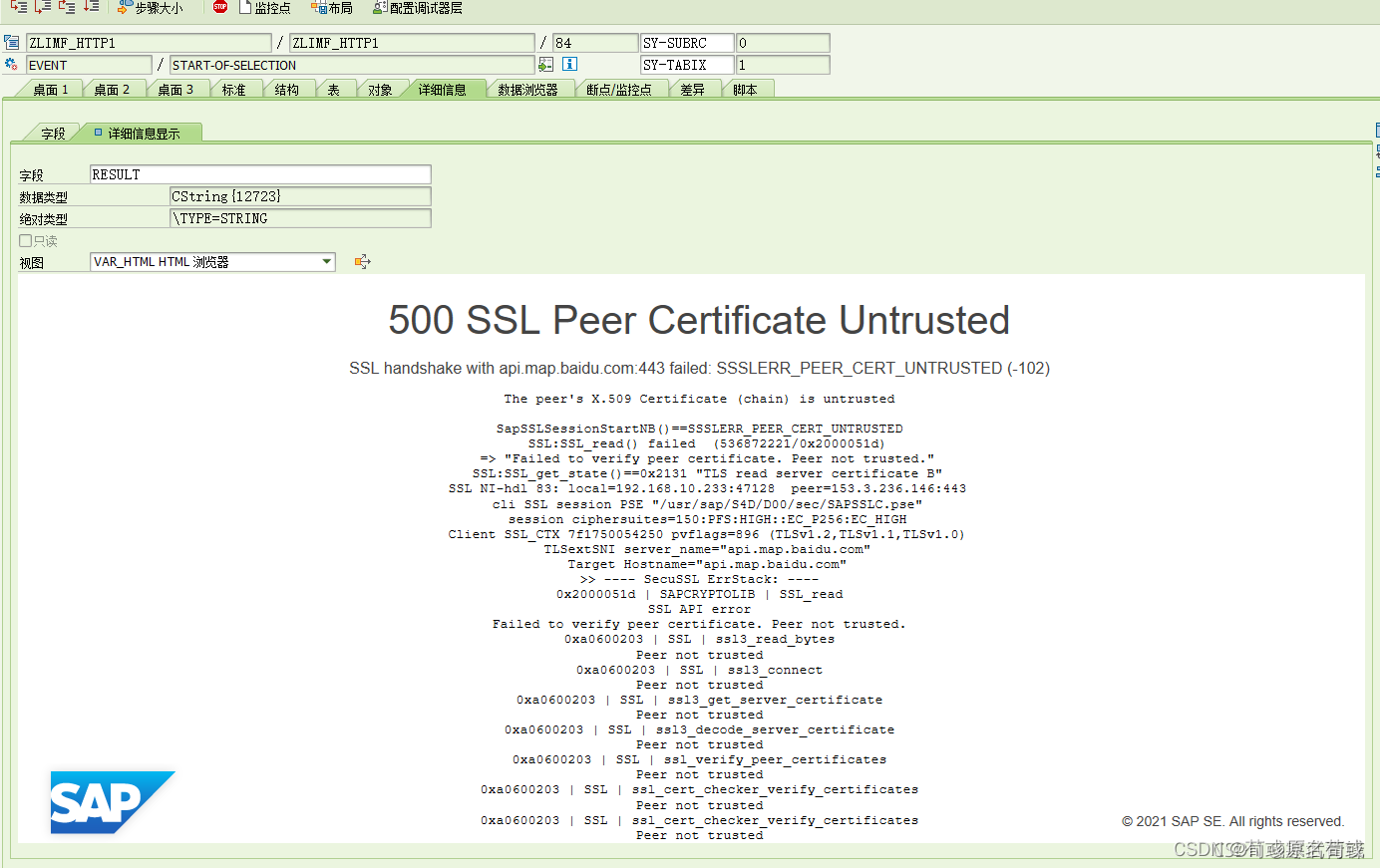Click the © 2021 SAP SE copyright text

click(1233, 821)
